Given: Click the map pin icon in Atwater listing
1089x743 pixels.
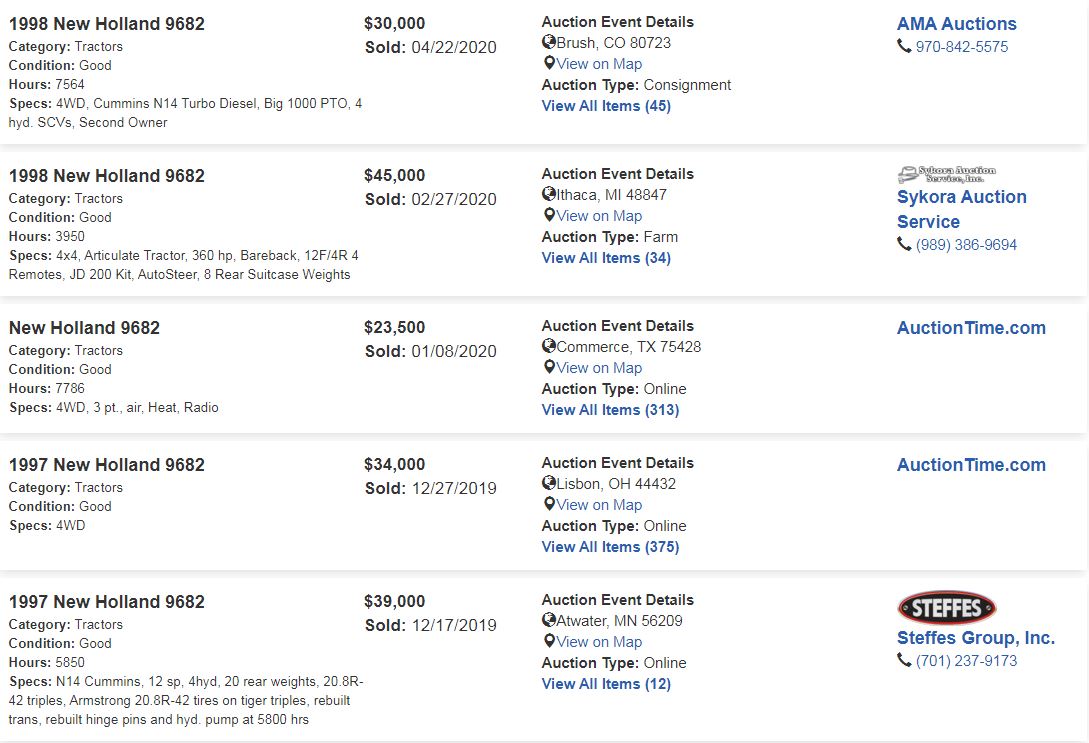Looking at the screenshot, I should (549, 642).
